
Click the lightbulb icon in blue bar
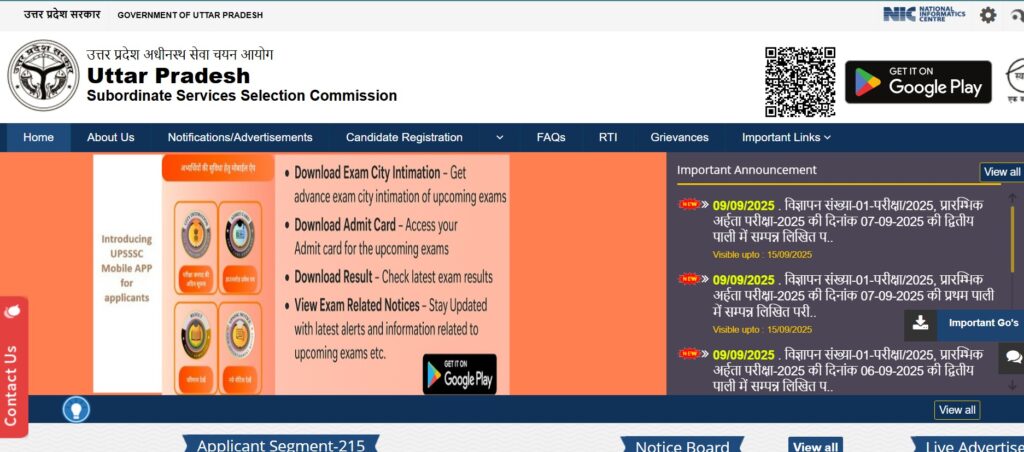pos(76,409)
